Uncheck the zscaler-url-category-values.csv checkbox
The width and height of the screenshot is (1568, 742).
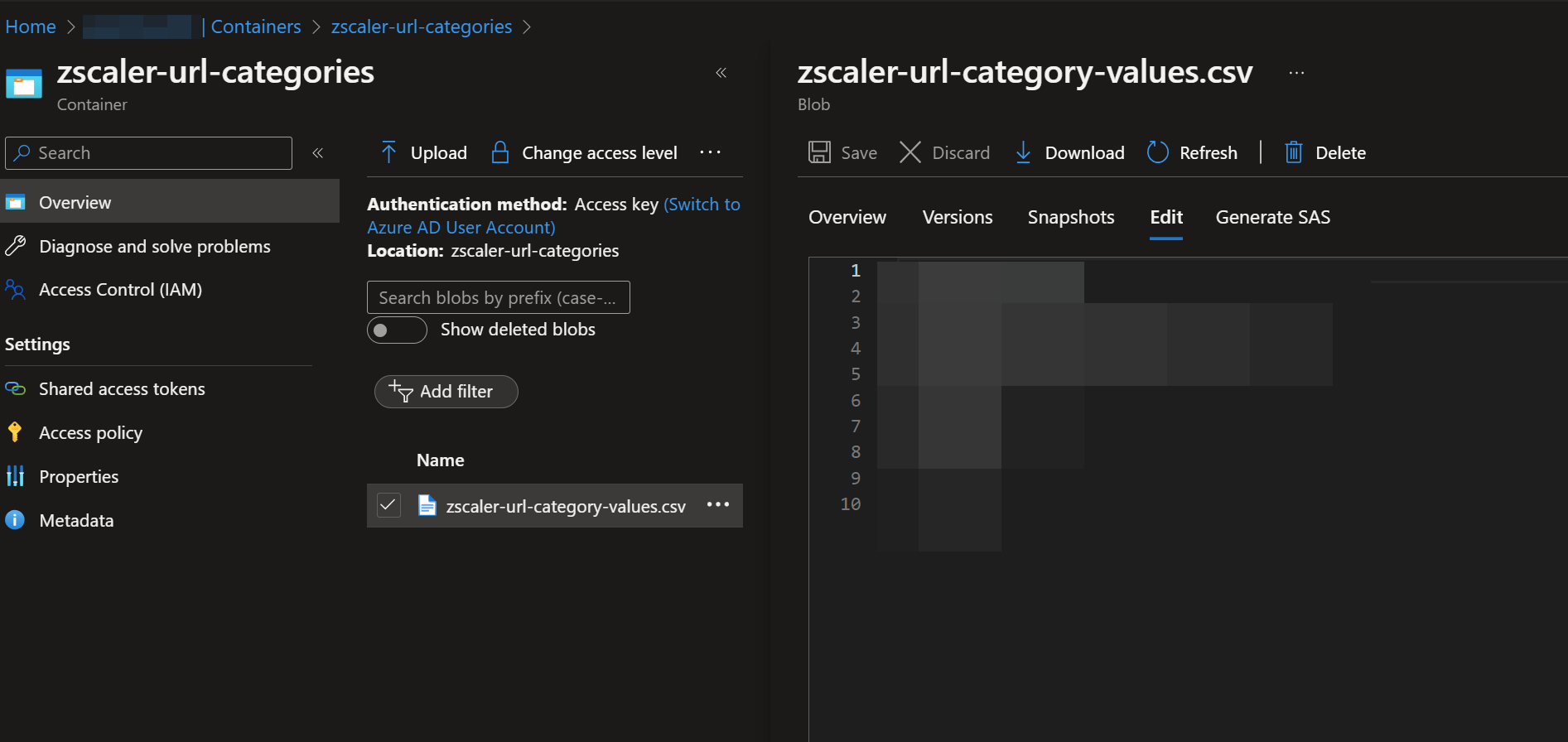(x=388, y=505)
